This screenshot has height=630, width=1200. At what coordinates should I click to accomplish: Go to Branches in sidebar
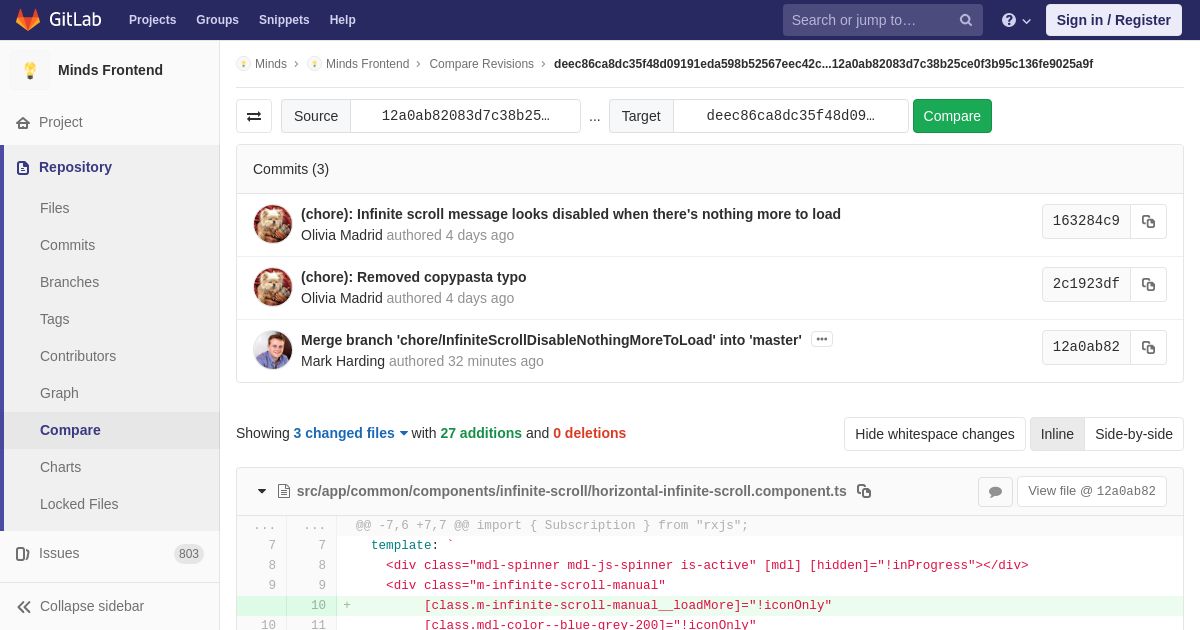coord(69,282)
